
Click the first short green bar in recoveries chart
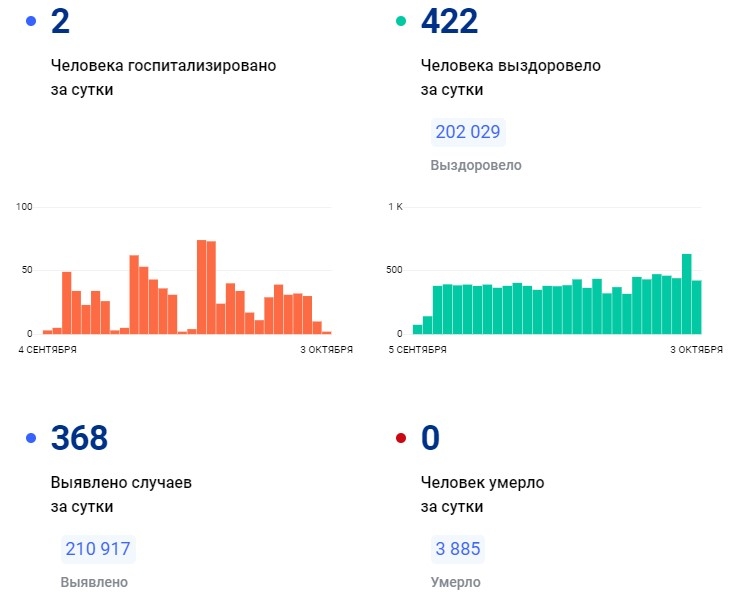click(418, 328)
